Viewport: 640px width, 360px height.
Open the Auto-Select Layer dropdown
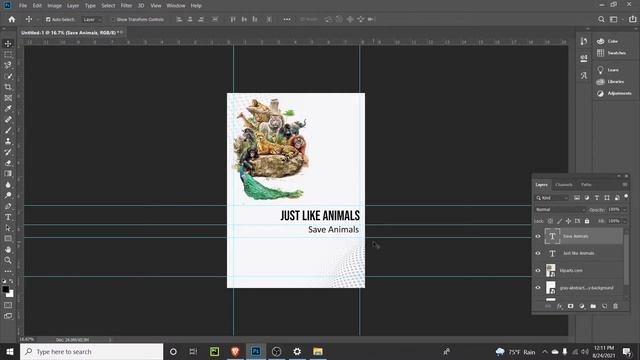pos(92,19)
